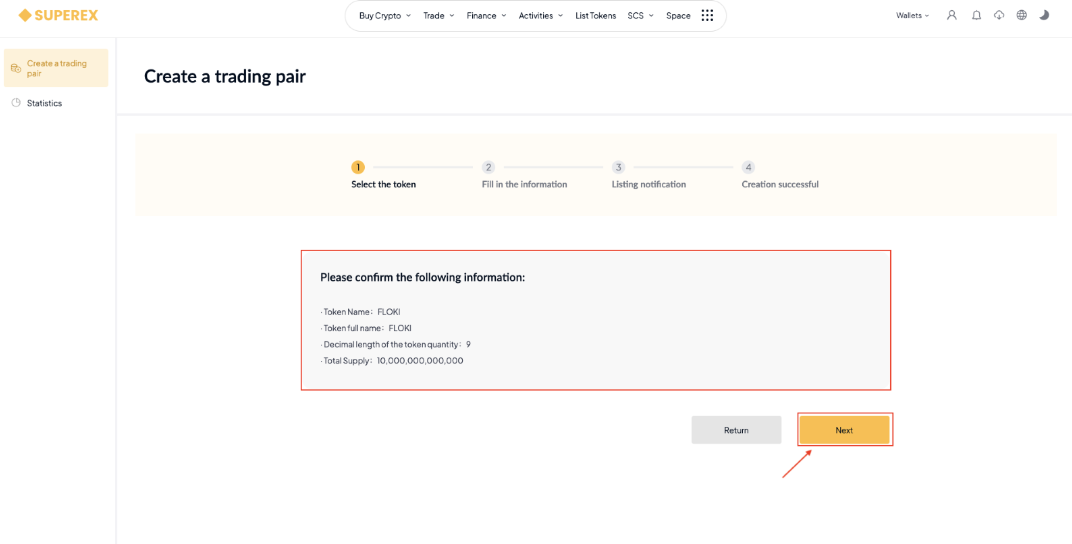Expand the Buy Crypto dropdown
The image size is (1072, 544).
[385, 16]
